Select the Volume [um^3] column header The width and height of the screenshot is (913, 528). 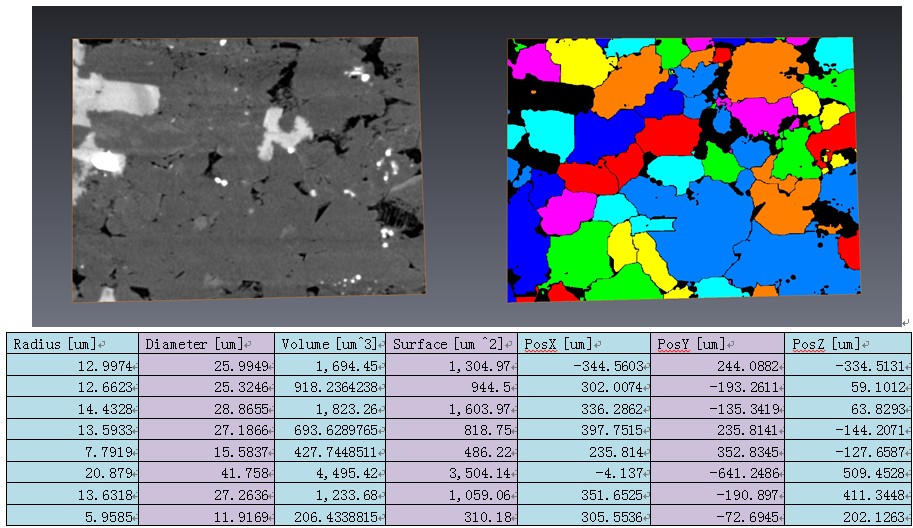tap(330, 344)
